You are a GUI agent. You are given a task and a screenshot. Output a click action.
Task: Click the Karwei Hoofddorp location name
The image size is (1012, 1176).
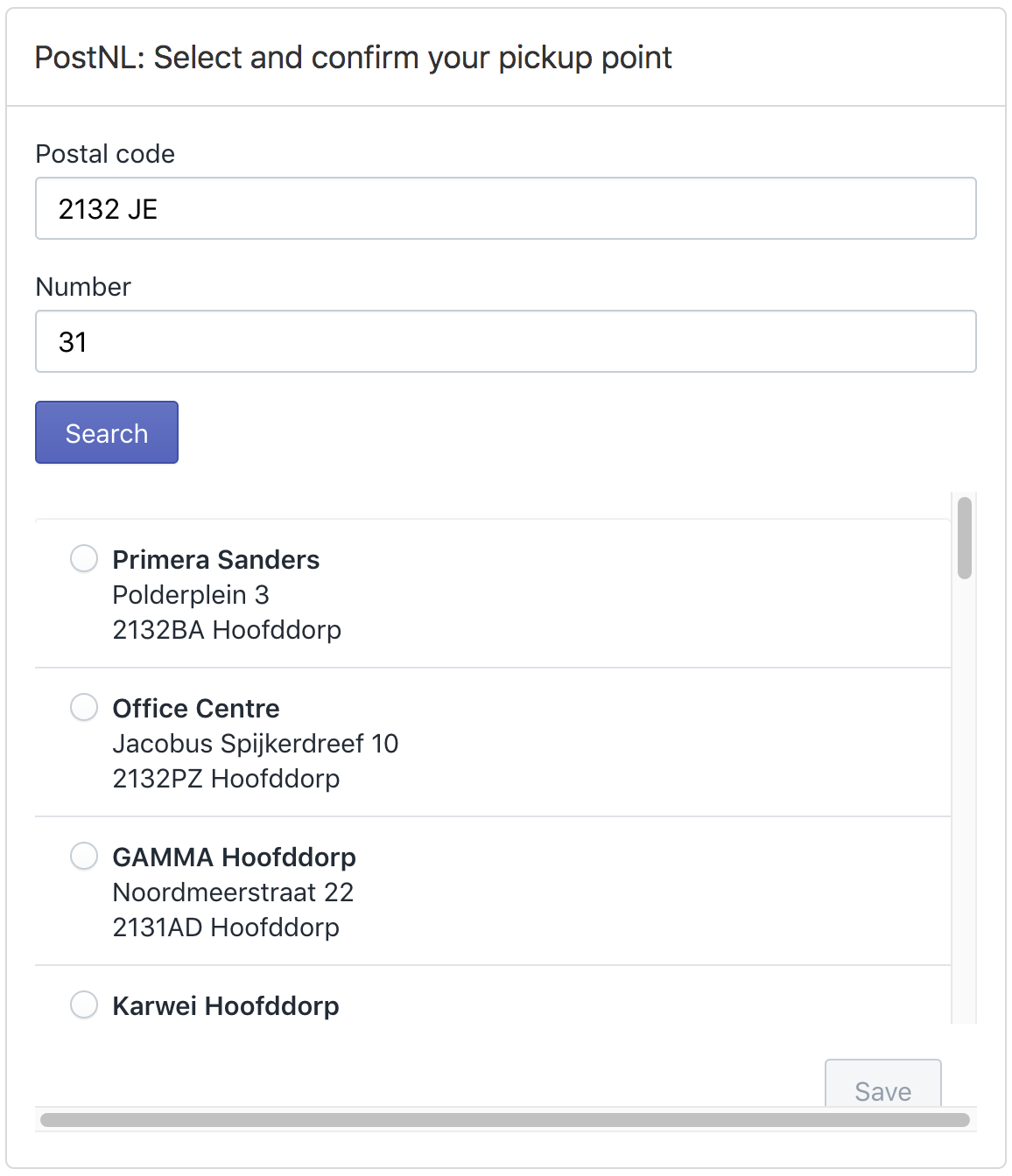(226, 1006)
